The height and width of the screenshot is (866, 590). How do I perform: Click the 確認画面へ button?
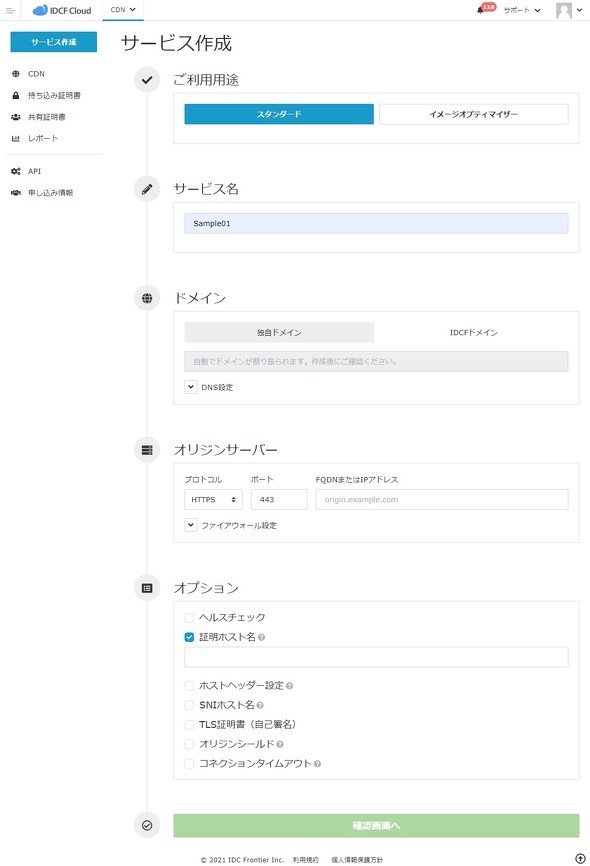(x=376, y=825)
